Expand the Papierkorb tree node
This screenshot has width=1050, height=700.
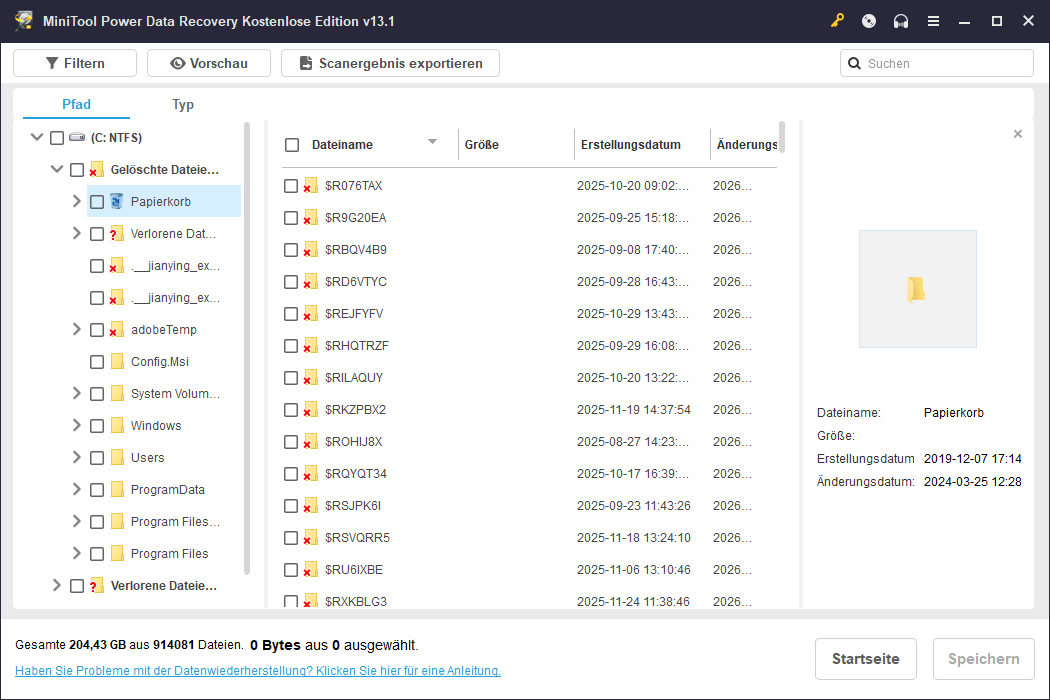pyautogui.click(x=76, y=201)
